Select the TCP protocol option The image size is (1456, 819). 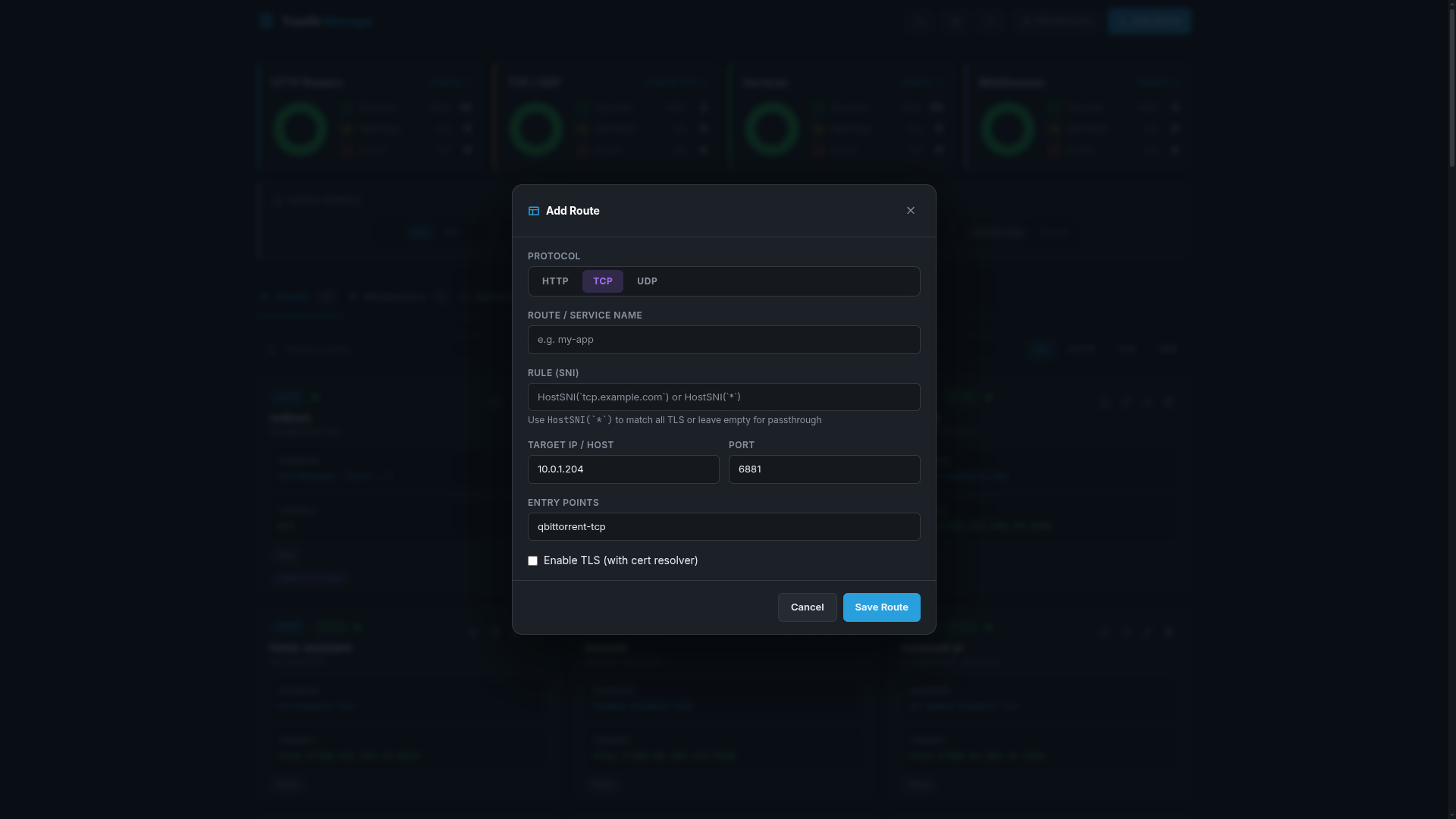point(602,281)
